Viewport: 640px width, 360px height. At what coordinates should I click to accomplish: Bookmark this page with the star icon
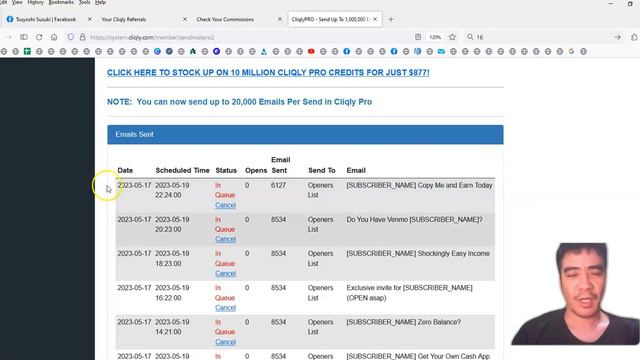(452, 37)
